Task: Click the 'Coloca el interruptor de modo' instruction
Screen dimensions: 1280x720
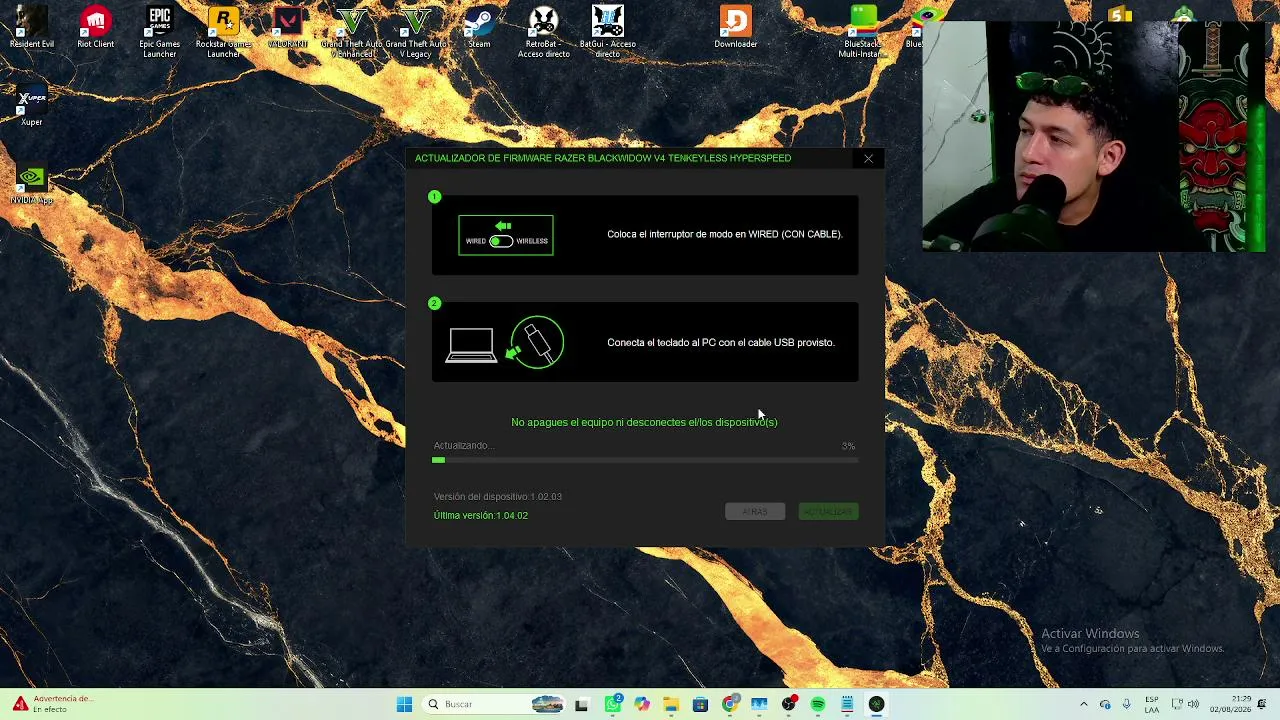Action: coord(725,234)
